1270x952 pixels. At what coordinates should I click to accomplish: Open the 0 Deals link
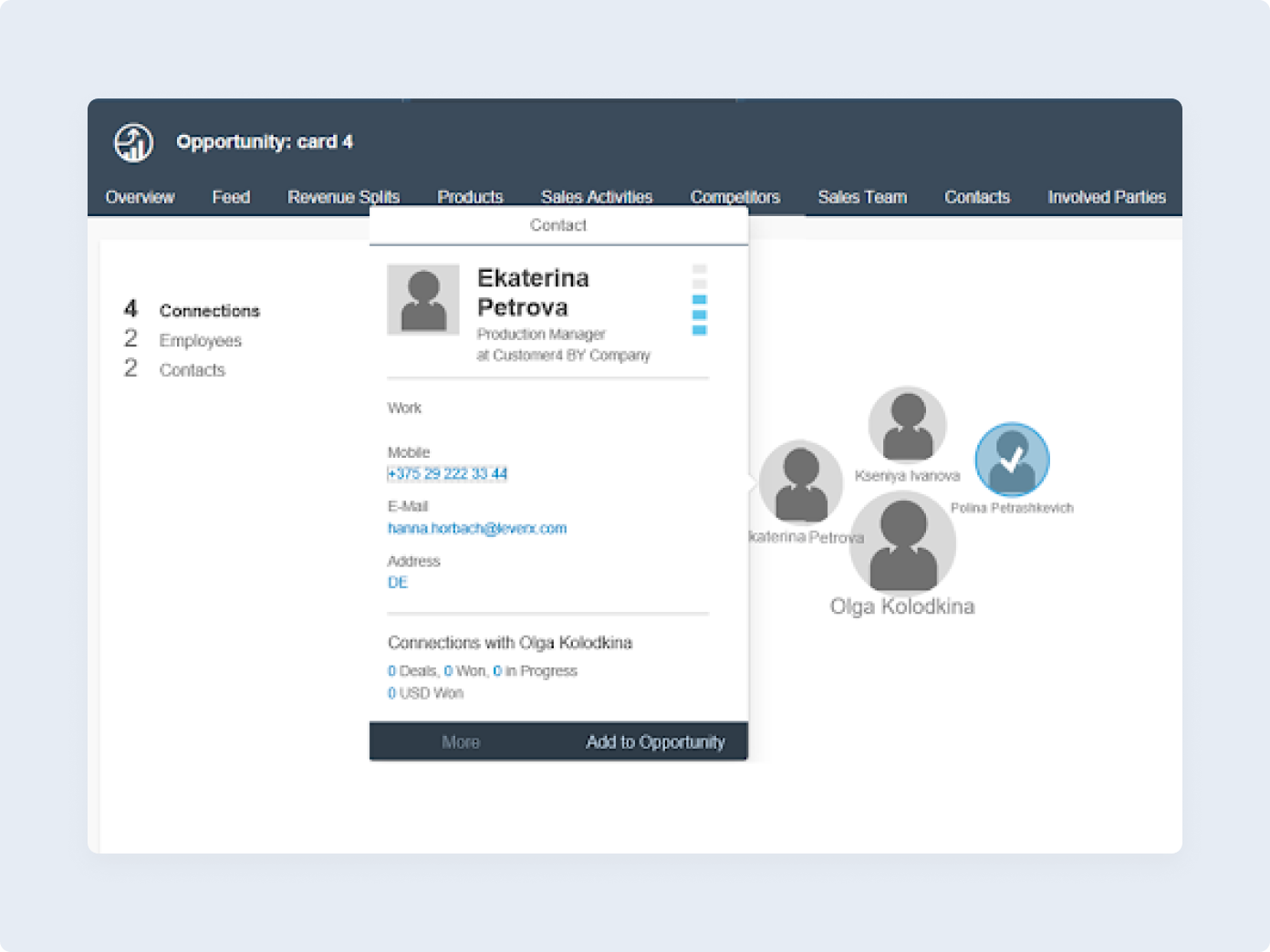[412, 671]
